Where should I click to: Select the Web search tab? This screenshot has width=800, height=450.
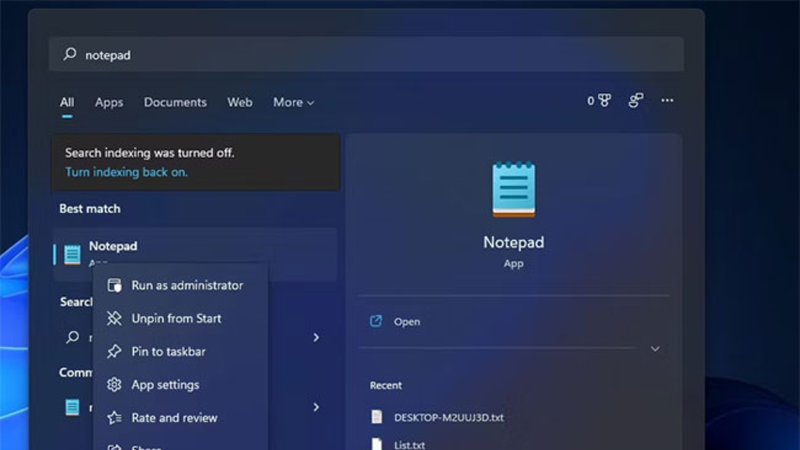(x=240, y=102)
